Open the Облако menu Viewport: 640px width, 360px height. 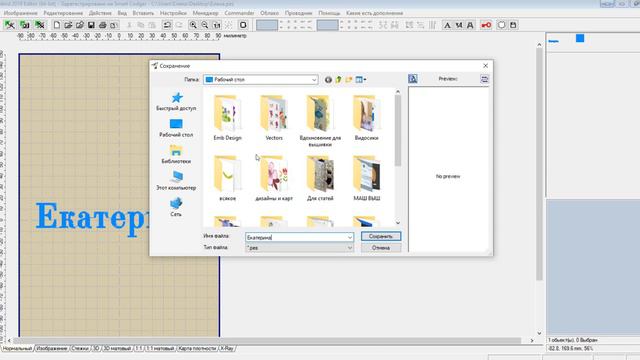coord(269,13)
